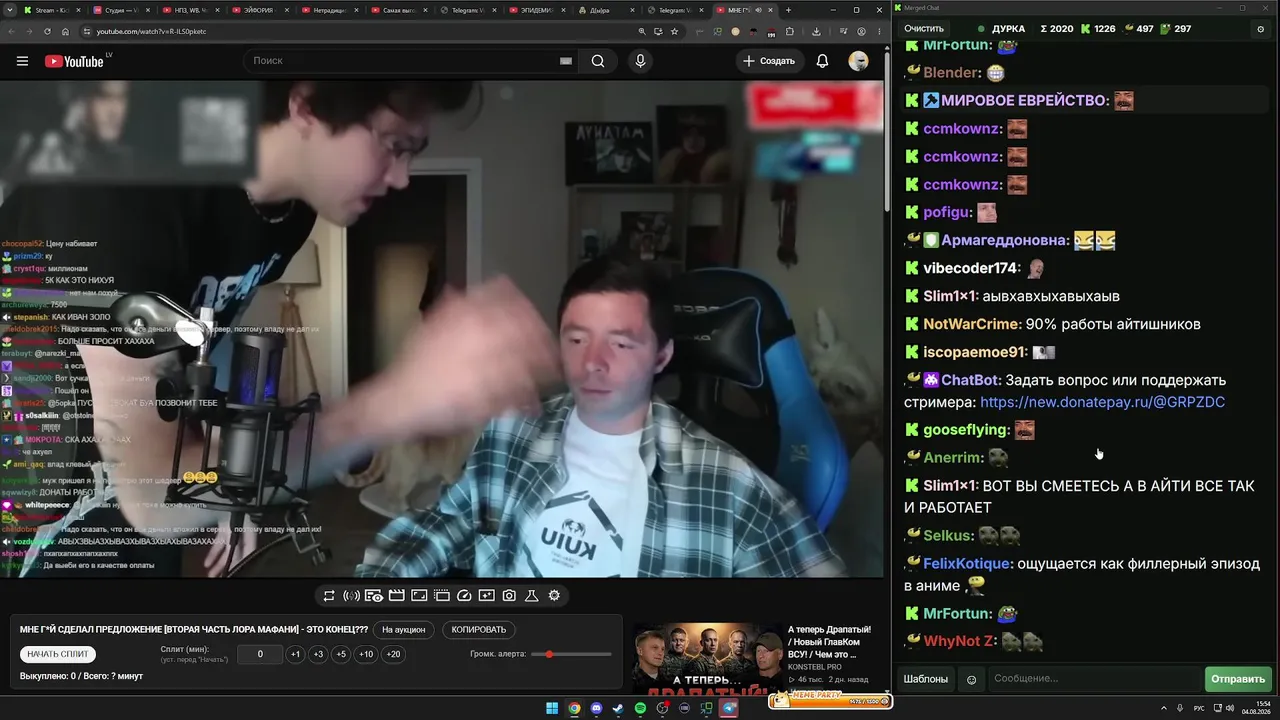The image size is (1280, 720).
Task: Click the 'Шаблоны' templates button
Action: pyautogui.click(x=926, y=679)
